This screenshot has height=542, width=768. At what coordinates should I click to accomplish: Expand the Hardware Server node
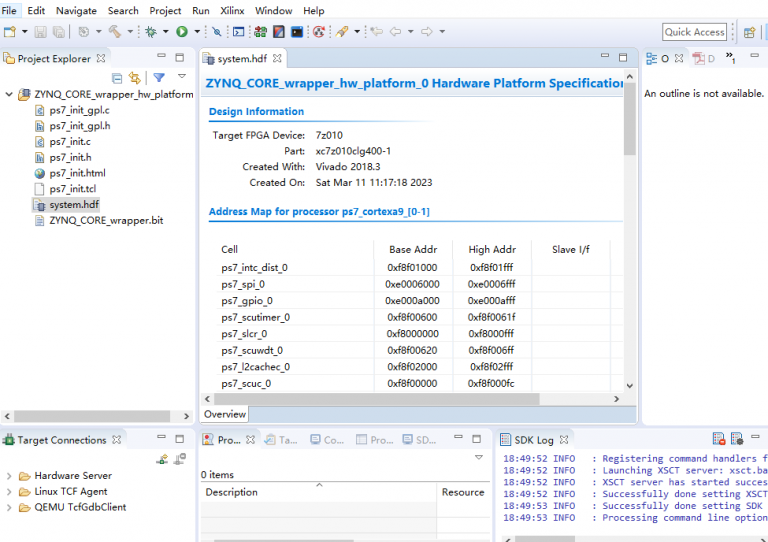(9, 476)
